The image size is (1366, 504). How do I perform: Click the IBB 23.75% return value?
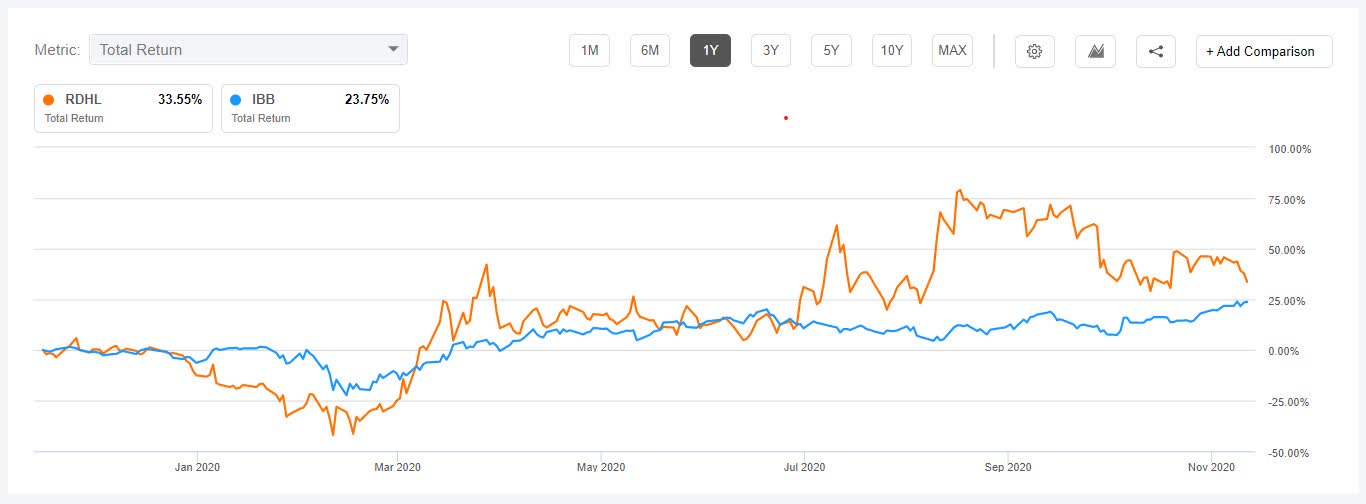(366, 100)
